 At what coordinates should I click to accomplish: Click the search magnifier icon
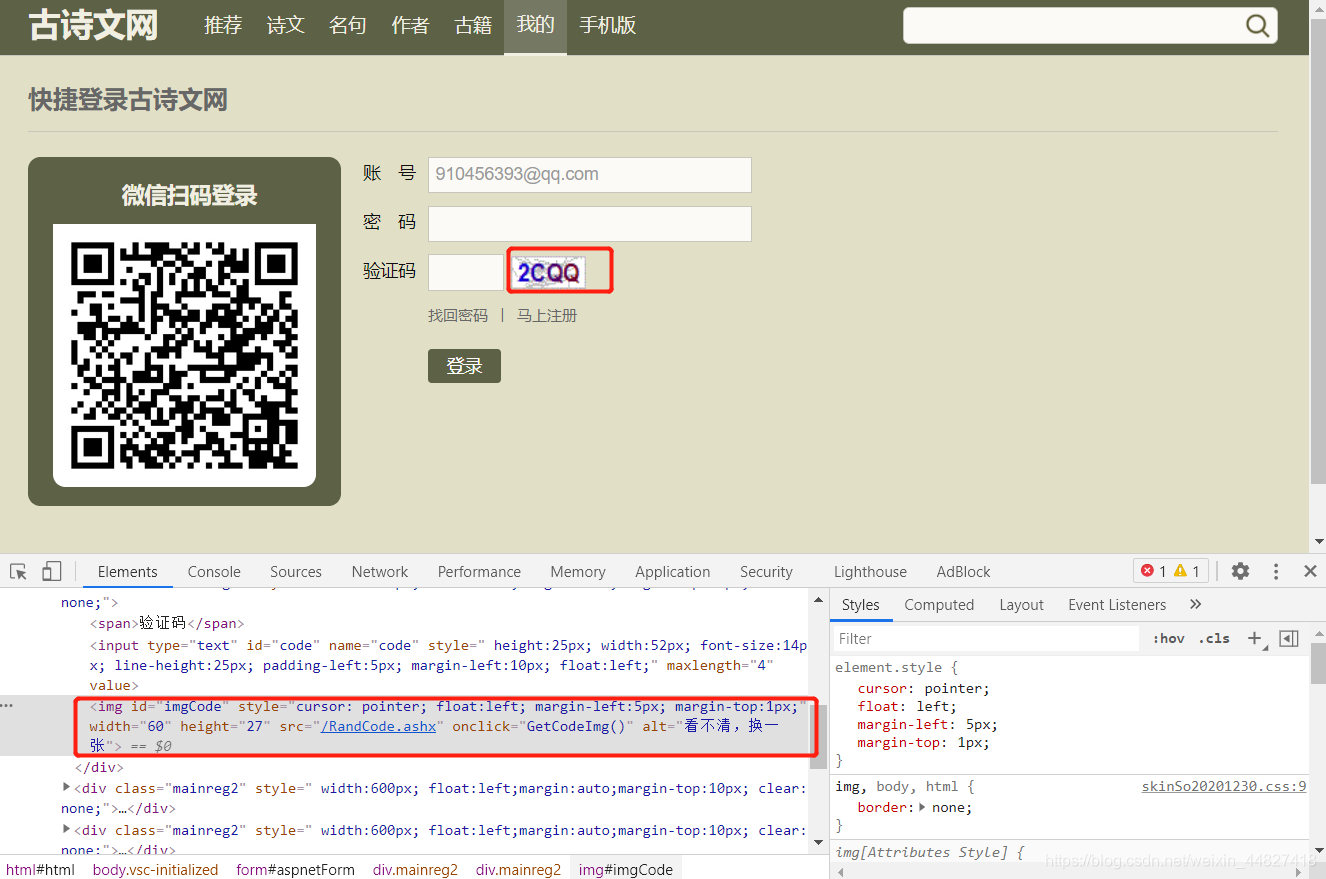(x=1257, y=26)
